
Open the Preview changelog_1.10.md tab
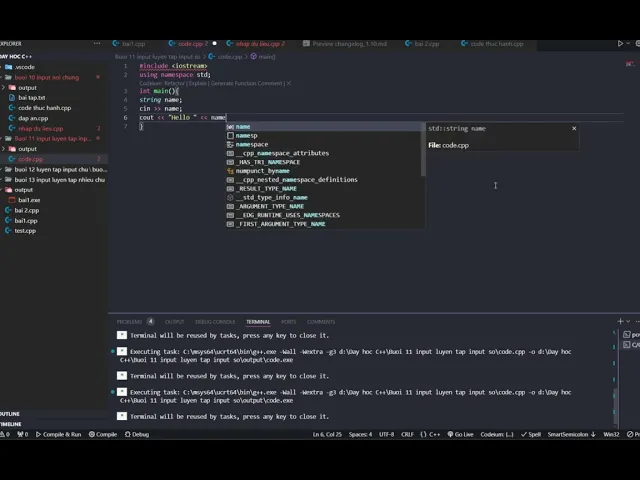(345, 44)
